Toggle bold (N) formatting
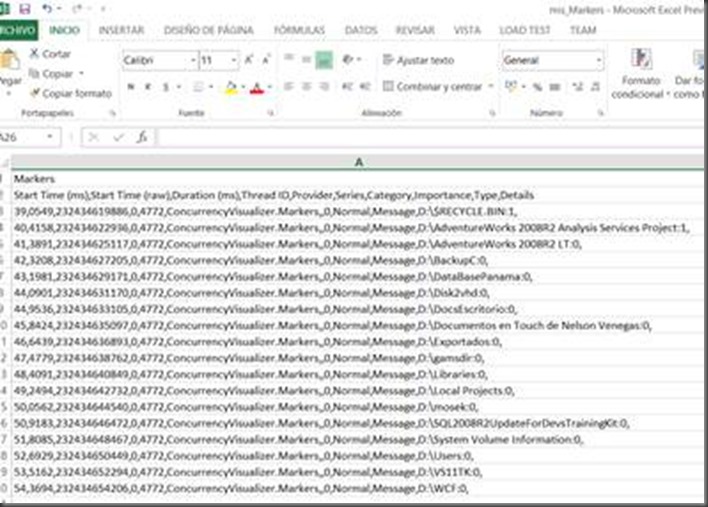 pos(131,87)
